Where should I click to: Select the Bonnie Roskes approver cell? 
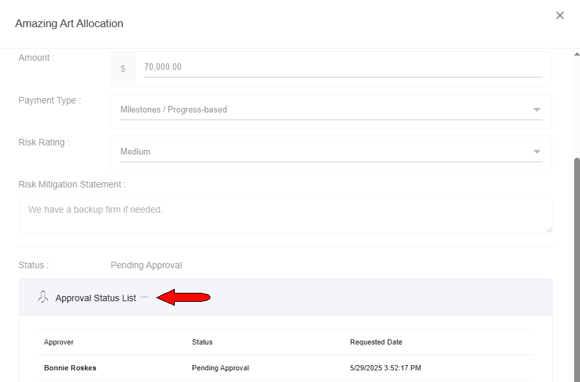click(x=70, y=368)
